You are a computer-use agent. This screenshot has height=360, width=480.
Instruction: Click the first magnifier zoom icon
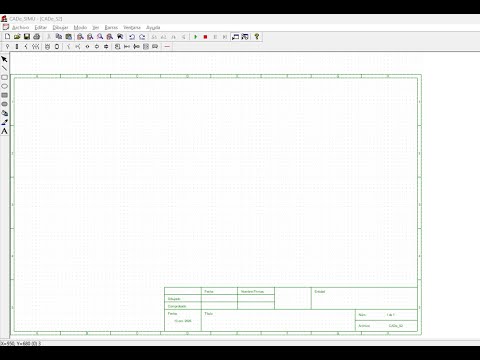pos(80,37)
